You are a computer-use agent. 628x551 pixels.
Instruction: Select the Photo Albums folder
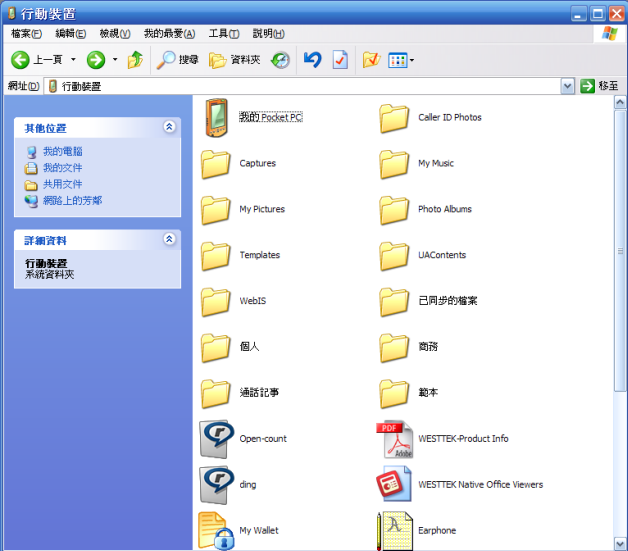(425, 209)
